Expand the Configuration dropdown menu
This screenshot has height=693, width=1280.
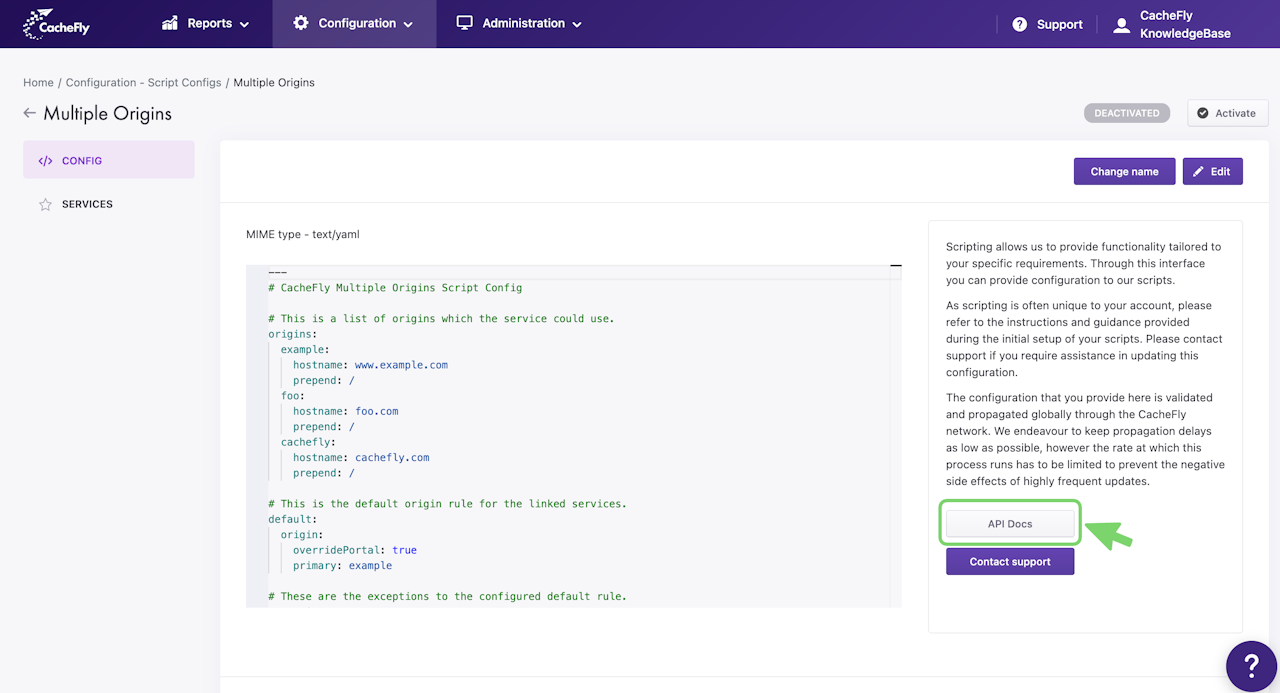point(354,23)
